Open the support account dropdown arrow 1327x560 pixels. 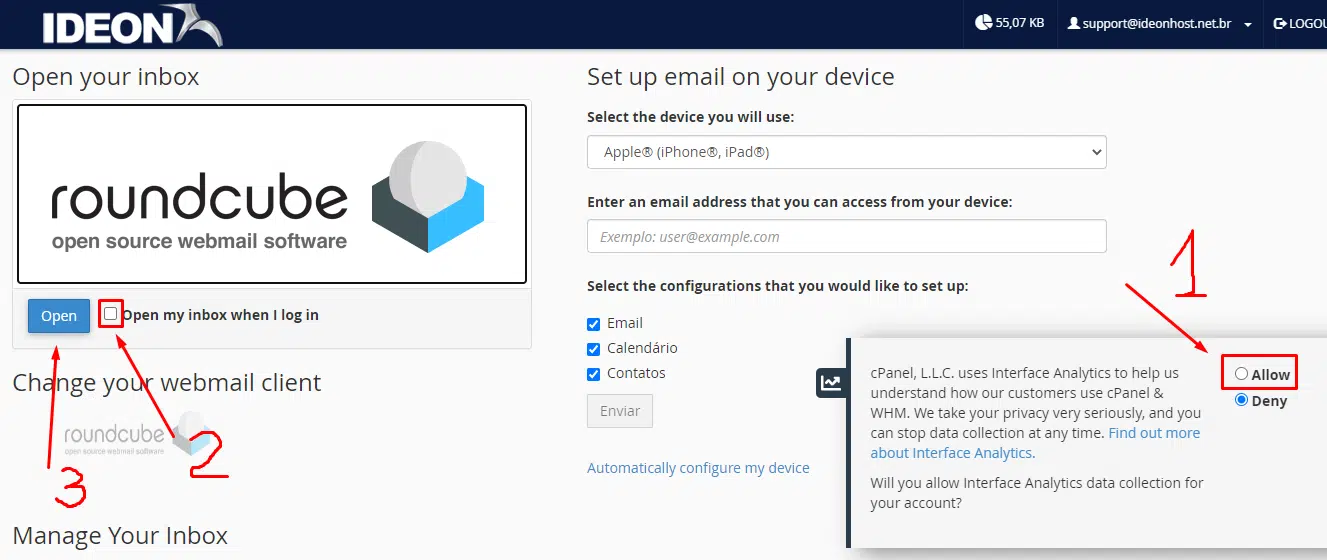(x=1248, y=24)
